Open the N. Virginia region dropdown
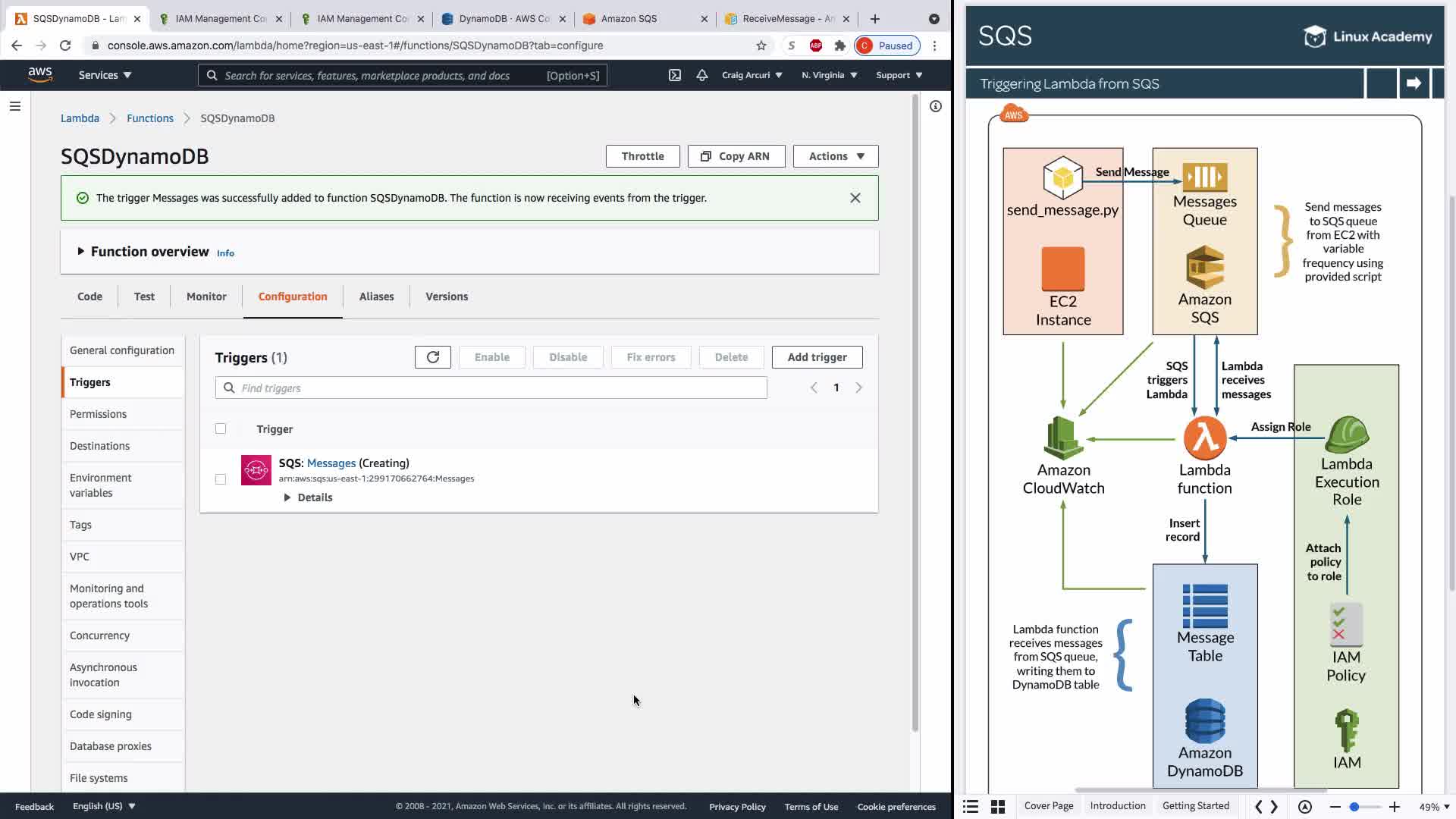This screenshot has height=819, width=1456. click(x=829, y=75)
